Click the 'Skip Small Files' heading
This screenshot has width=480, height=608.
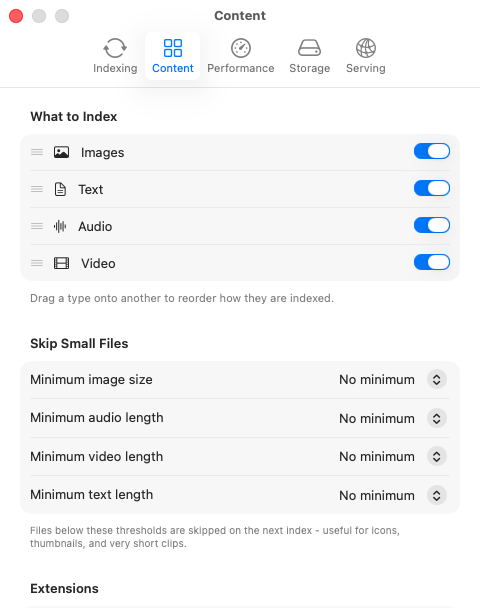(x=79, y=344)
